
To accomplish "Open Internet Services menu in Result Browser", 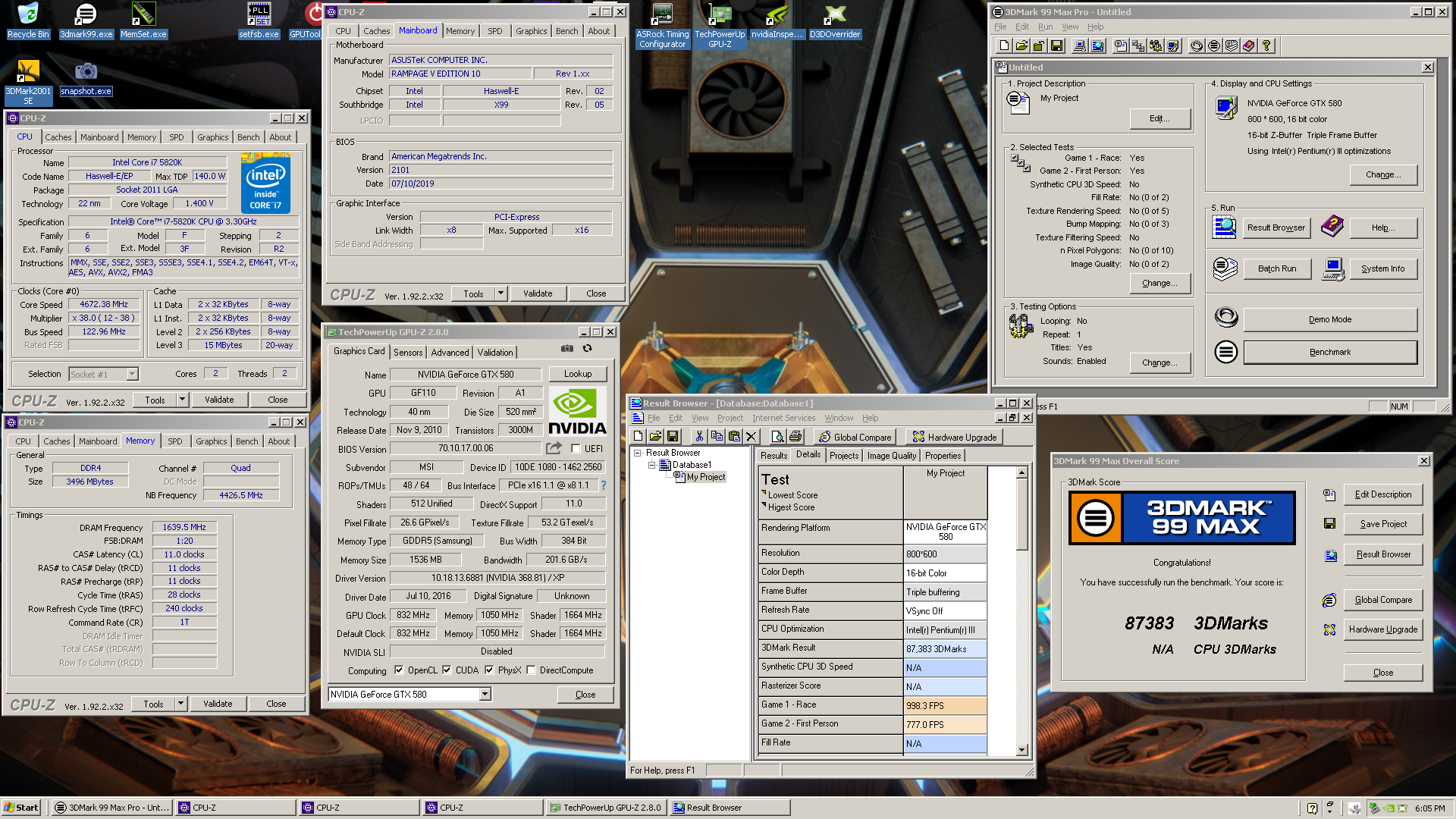I will coord(783,418).
